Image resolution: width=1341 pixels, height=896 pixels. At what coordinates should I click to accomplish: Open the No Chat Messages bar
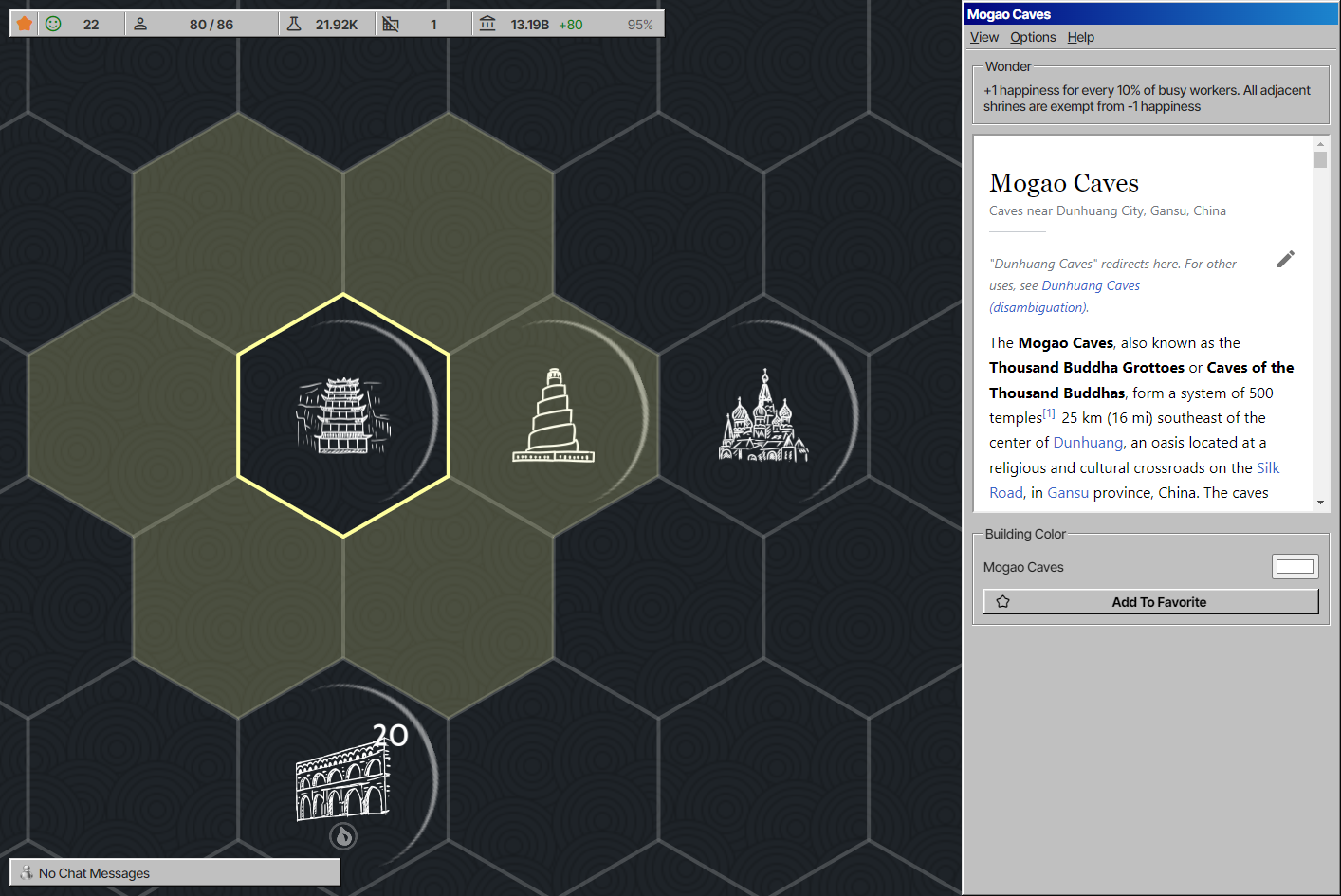(x=175, y=872)
